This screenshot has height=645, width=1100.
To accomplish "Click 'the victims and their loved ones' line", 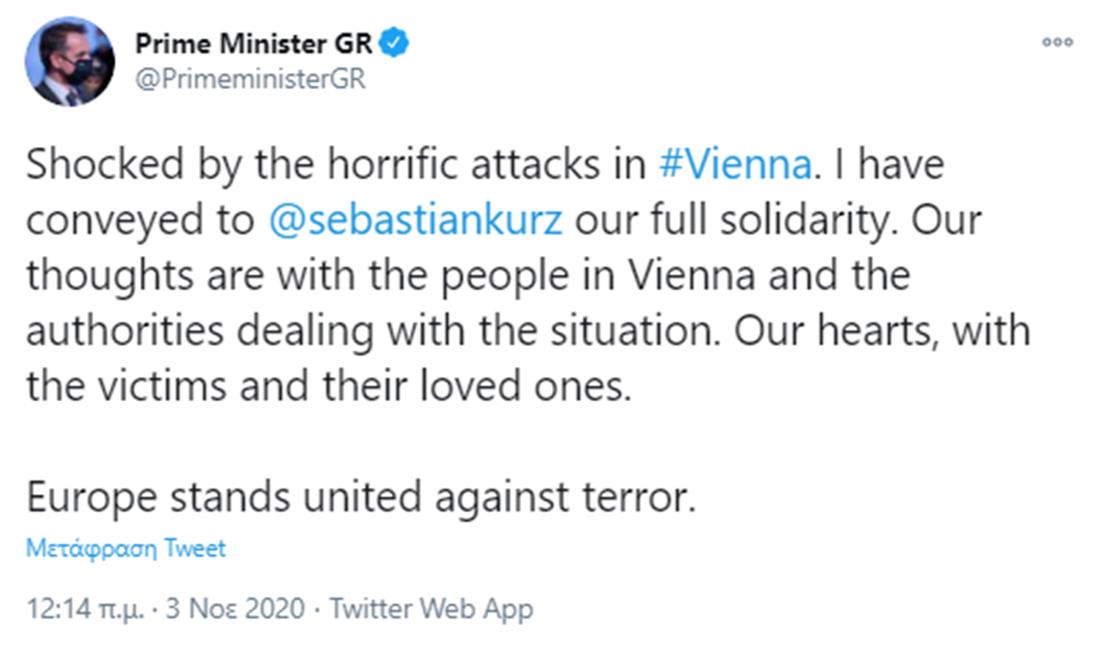I will point(330,385).
